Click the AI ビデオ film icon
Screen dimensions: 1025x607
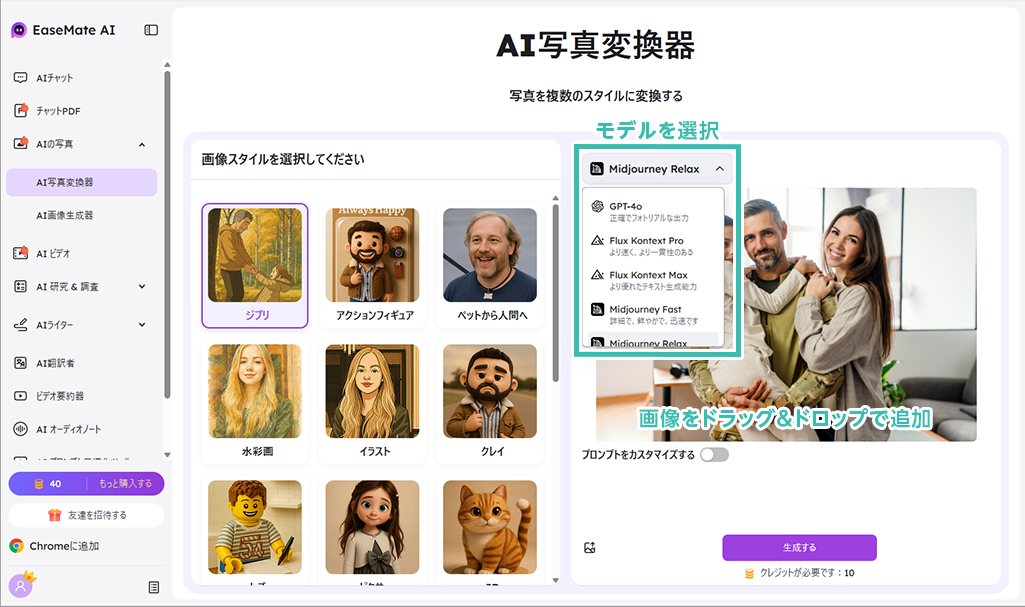[20, 253]
